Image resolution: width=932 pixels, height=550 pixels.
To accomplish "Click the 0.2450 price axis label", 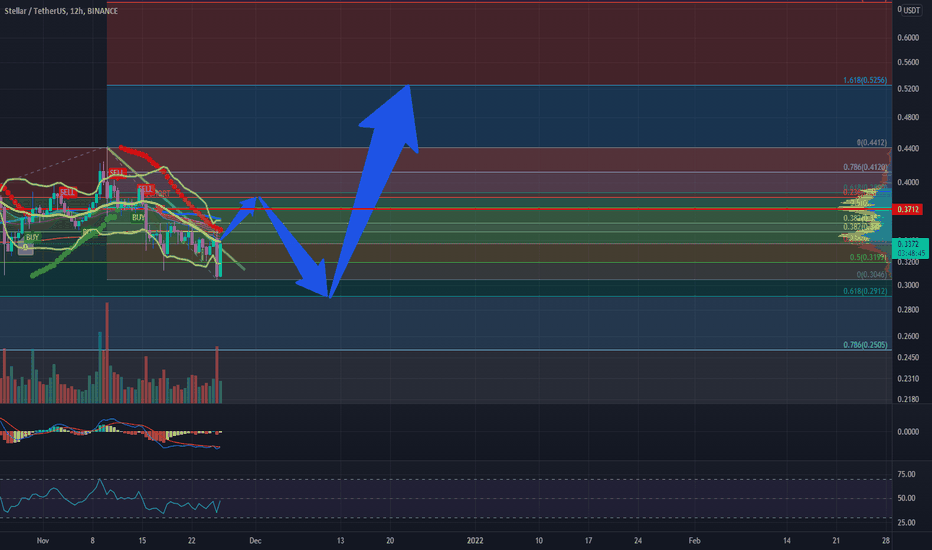I will coord(908,357).
